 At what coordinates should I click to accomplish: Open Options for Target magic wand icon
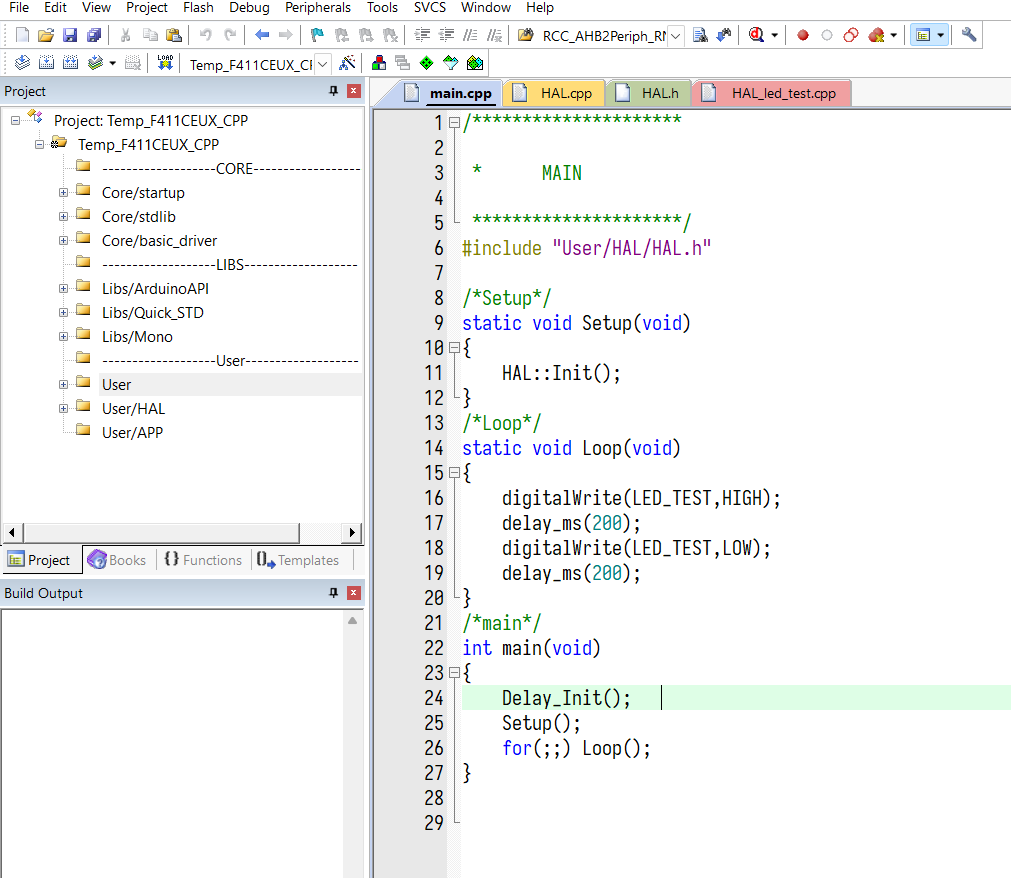tap(347, 63)
